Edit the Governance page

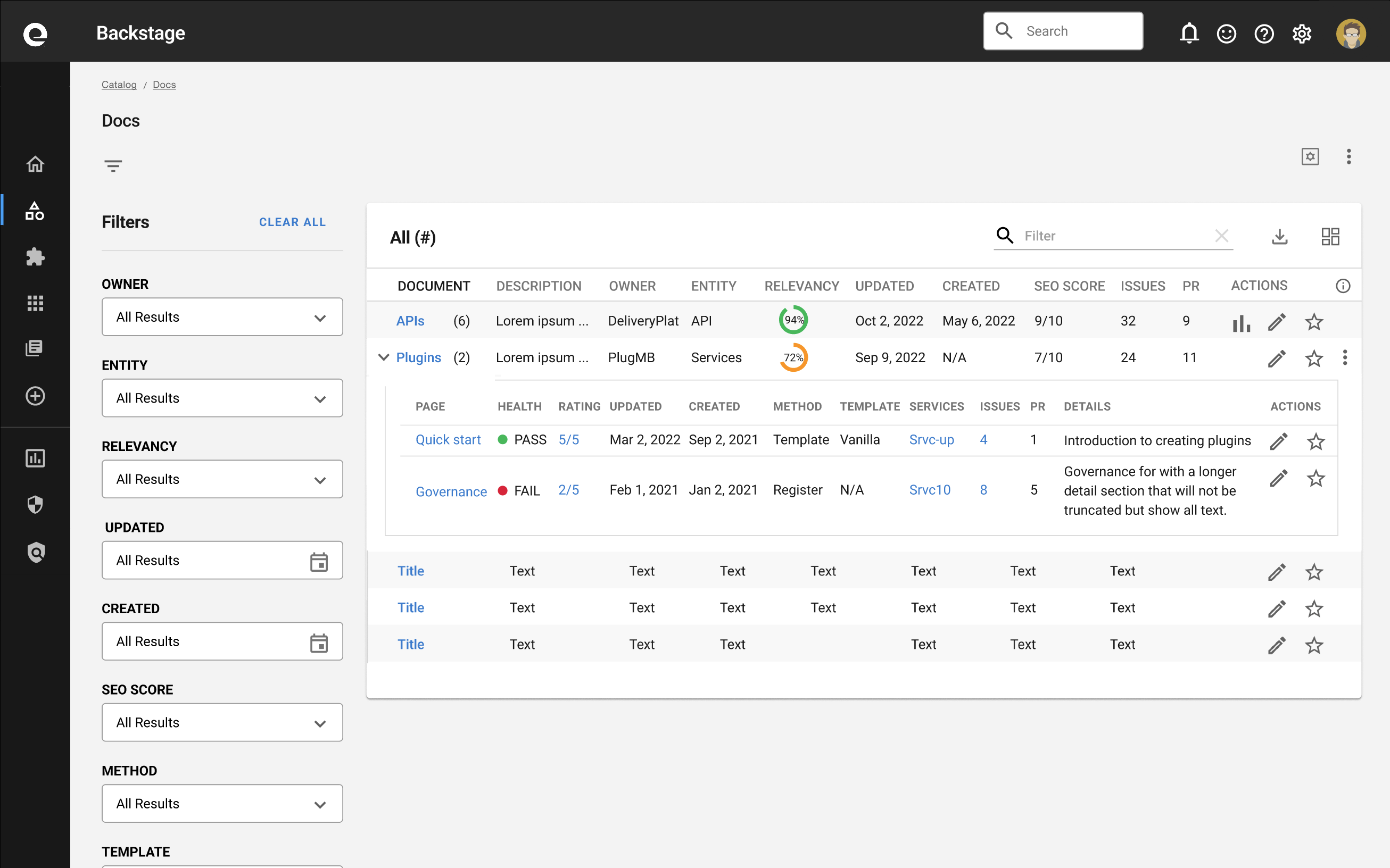(1279, 478)
